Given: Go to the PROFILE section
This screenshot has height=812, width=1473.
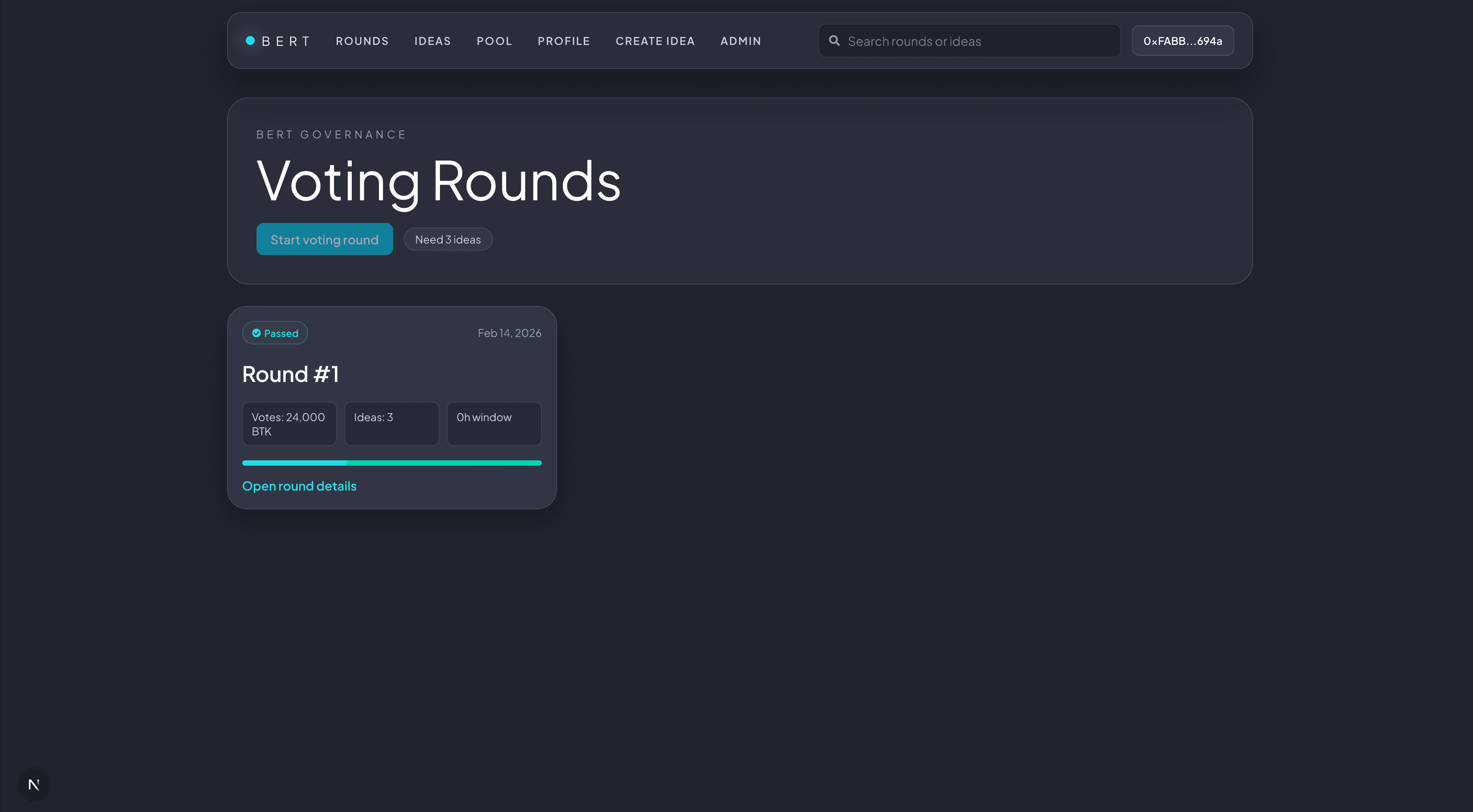Looking at the screenshot, I should [x=564, y=41].
